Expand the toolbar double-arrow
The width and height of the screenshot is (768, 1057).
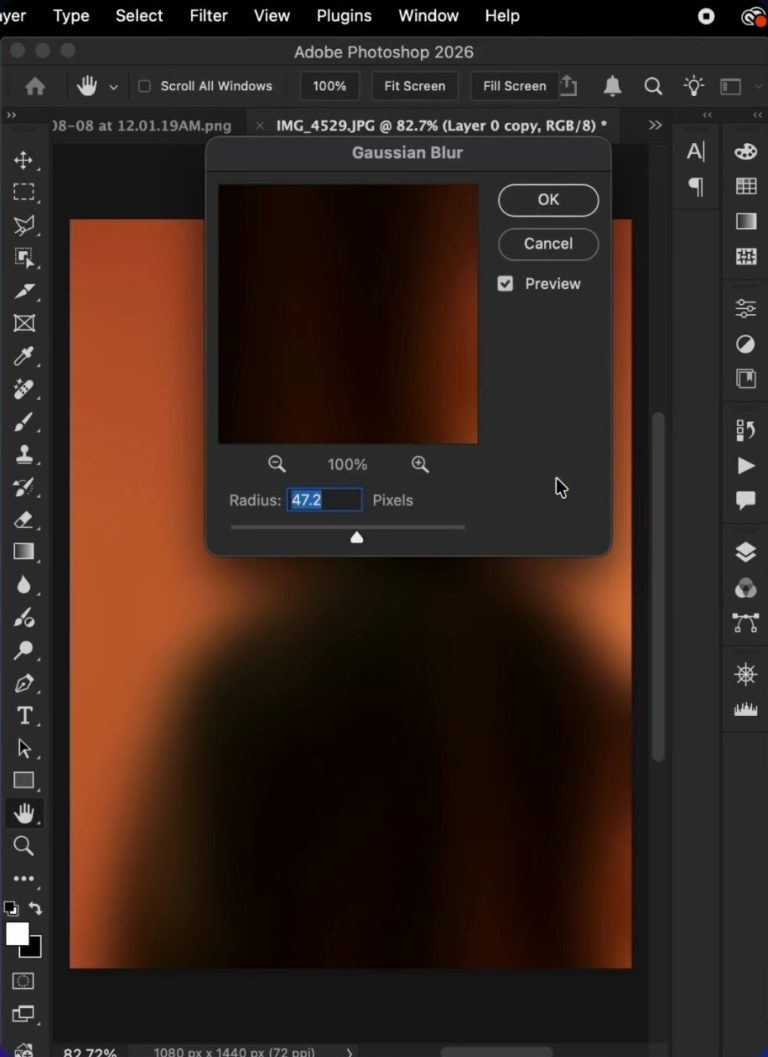pos(11,115)
